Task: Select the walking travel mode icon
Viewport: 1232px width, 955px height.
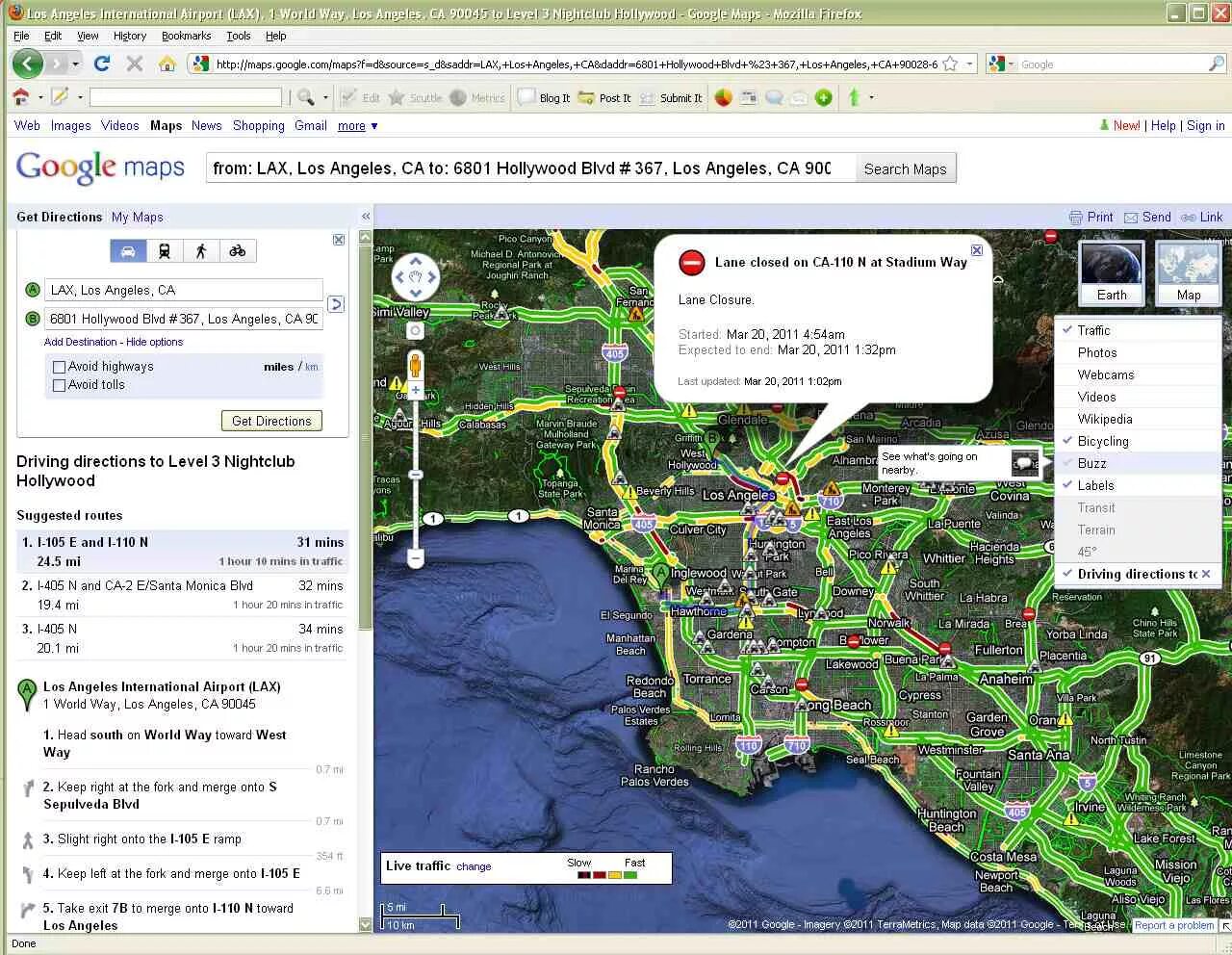Action: [201, 251]
